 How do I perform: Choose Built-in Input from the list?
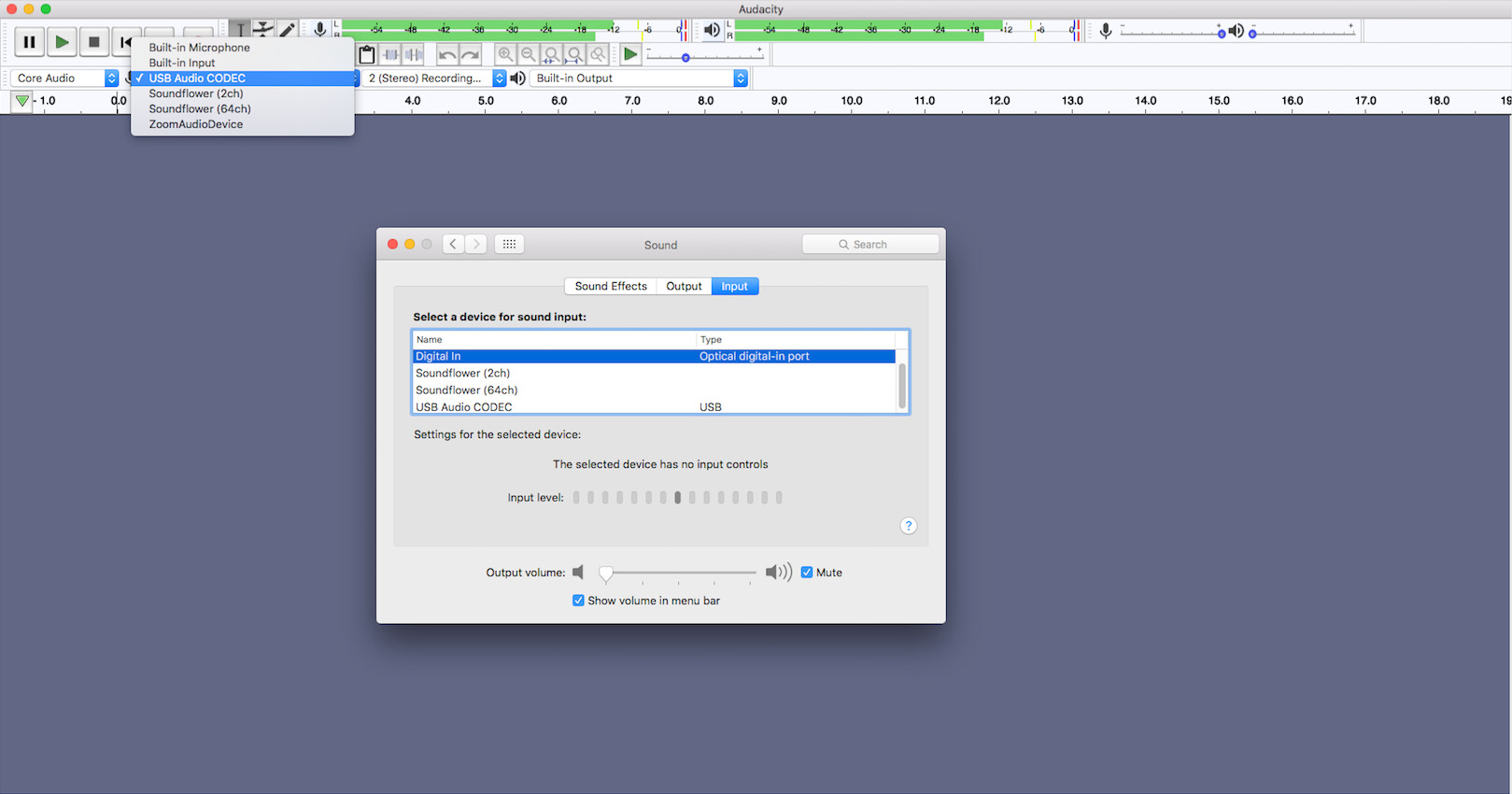(x=243, y=63)
